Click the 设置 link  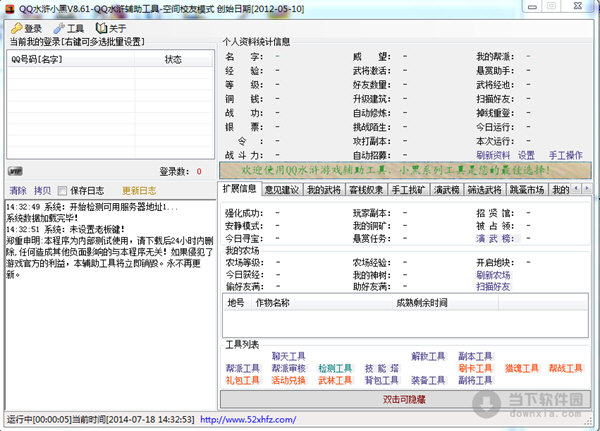click(526, 155)
